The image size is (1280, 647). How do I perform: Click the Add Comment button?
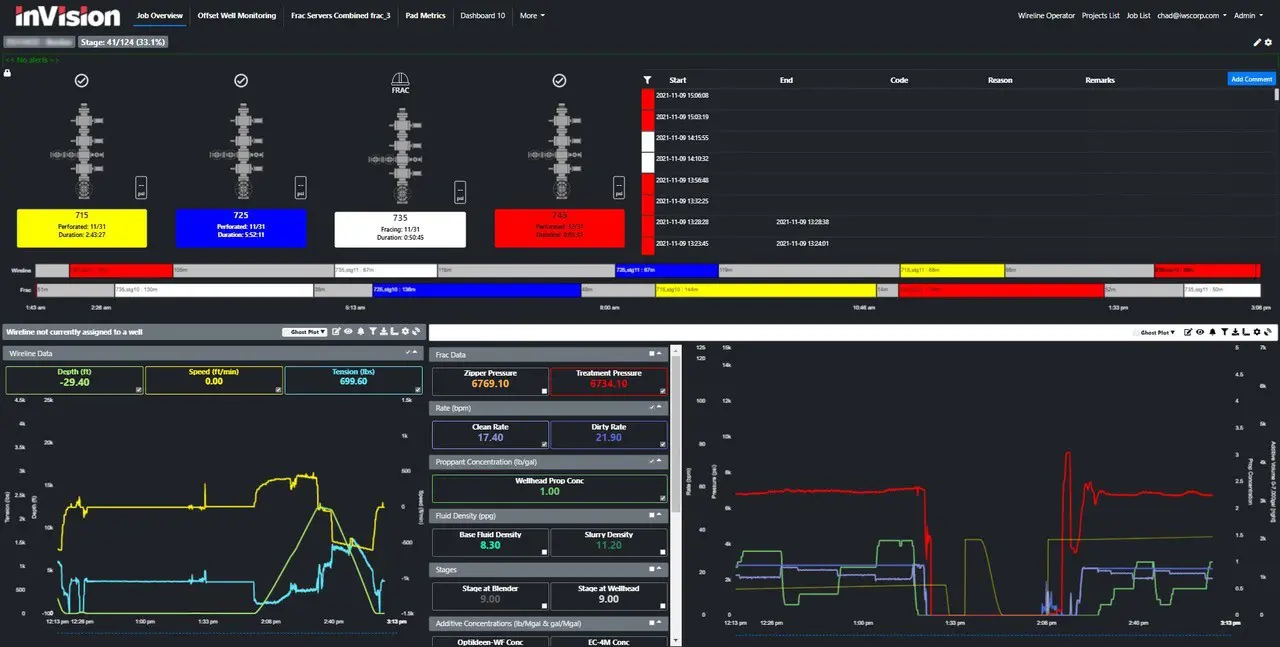point(1251,78)
